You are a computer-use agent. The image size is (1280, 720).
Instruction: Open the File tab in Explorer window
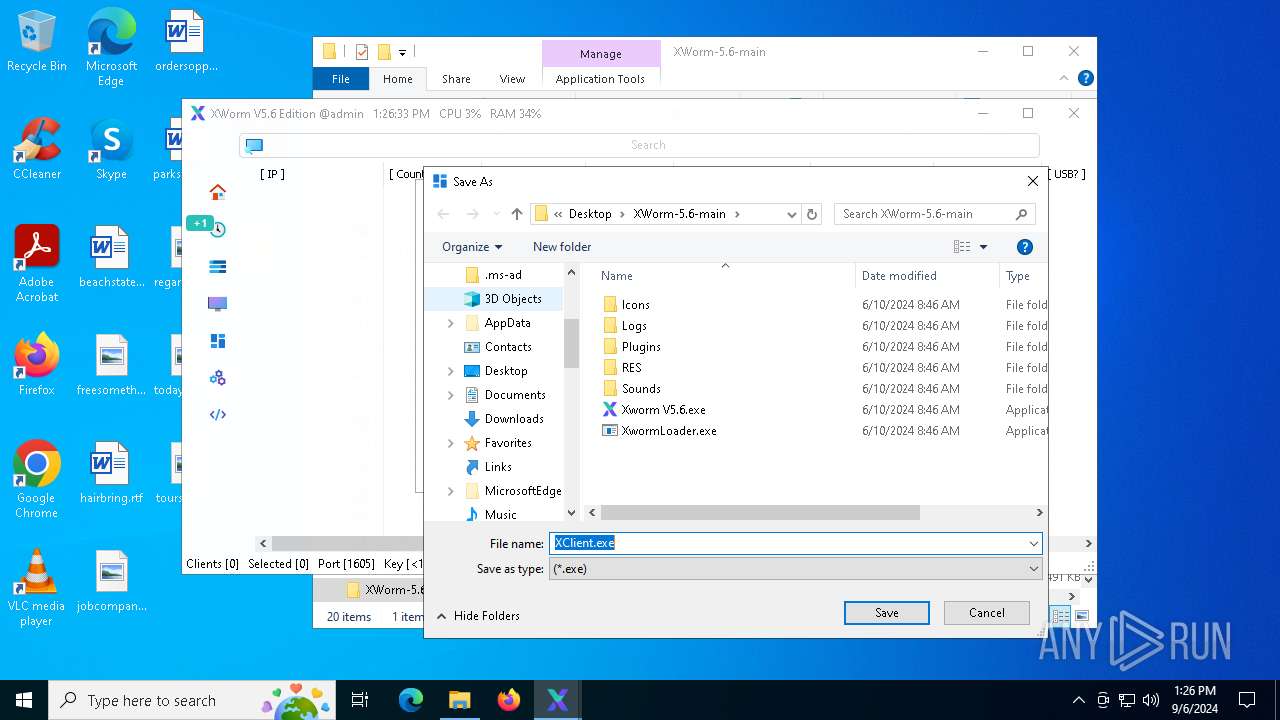click(341, 79)
